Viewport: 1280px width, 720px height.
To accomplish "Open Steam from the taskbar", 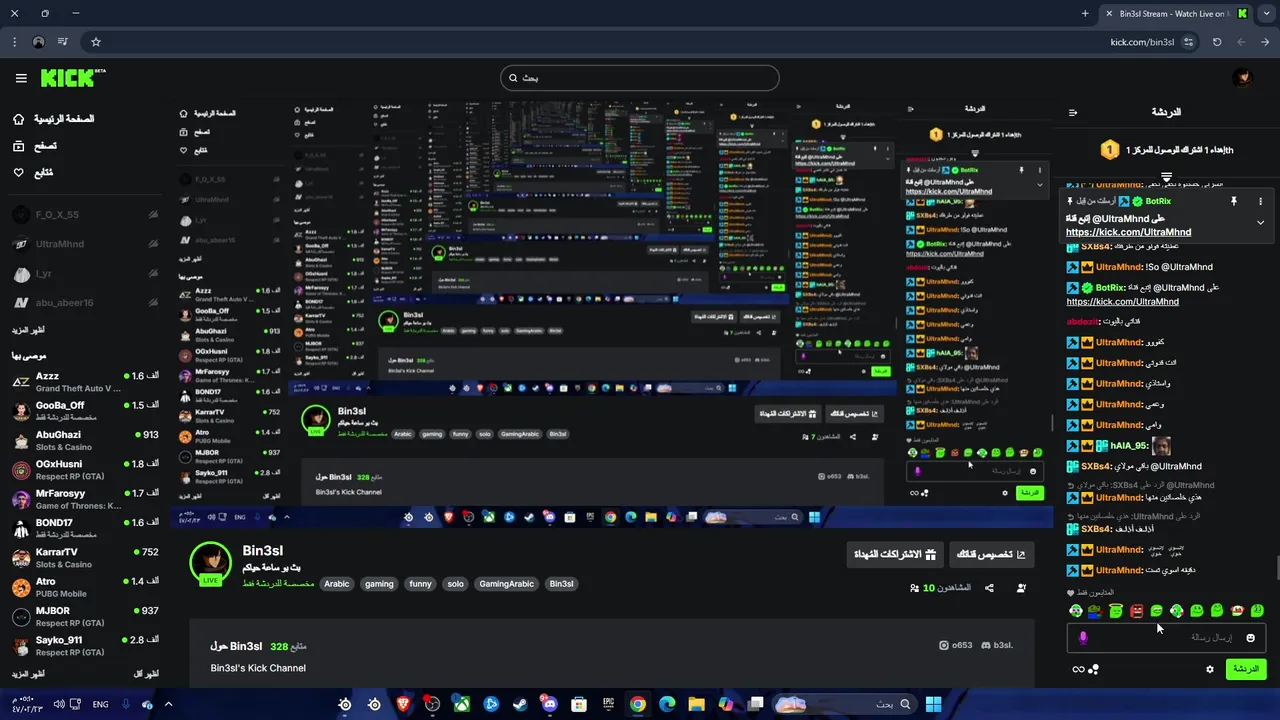I will (520, 704).
